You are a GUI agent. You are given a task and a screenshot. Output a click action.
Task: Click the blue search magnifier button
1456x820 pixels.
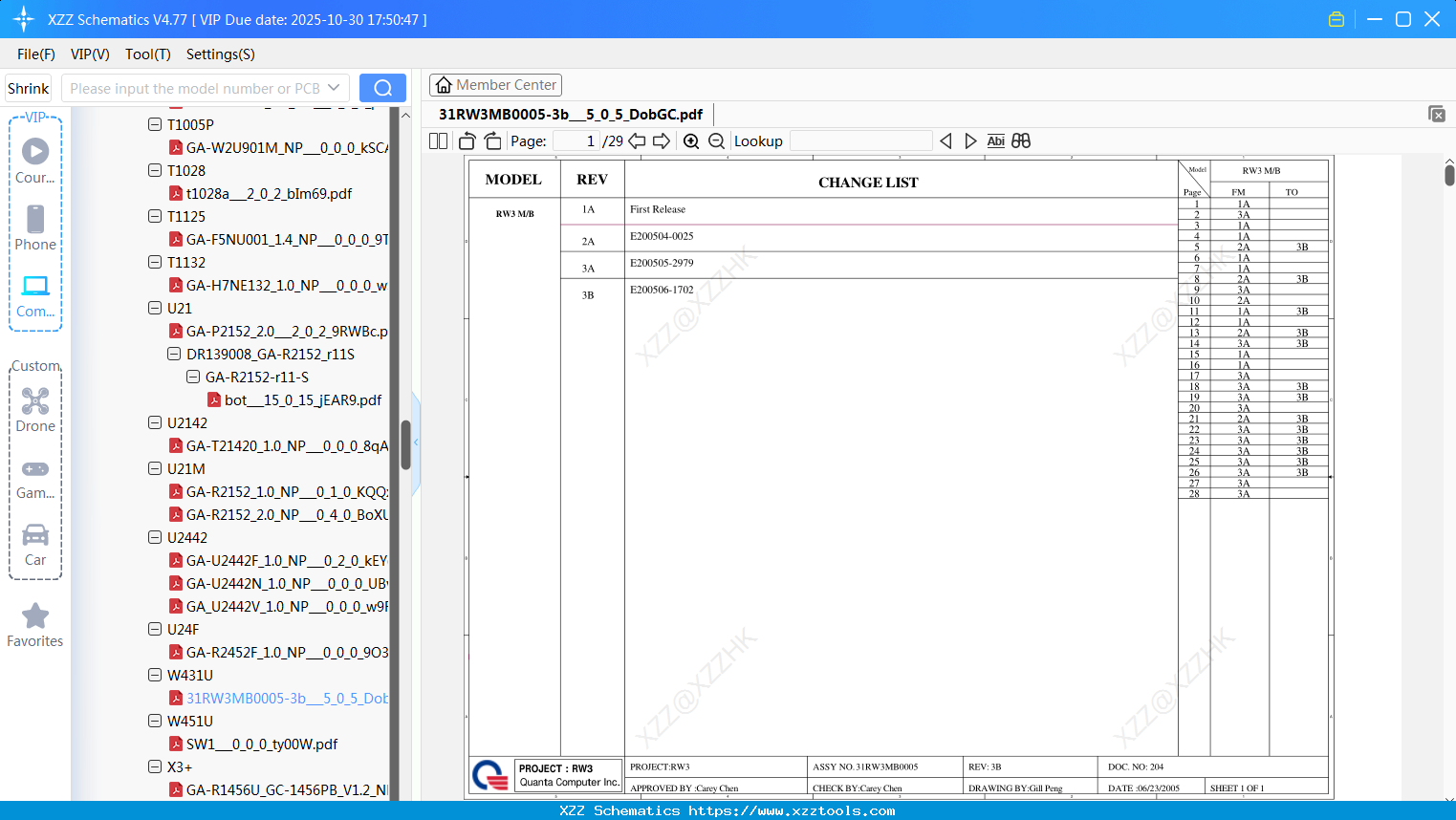tap(382, 88)
